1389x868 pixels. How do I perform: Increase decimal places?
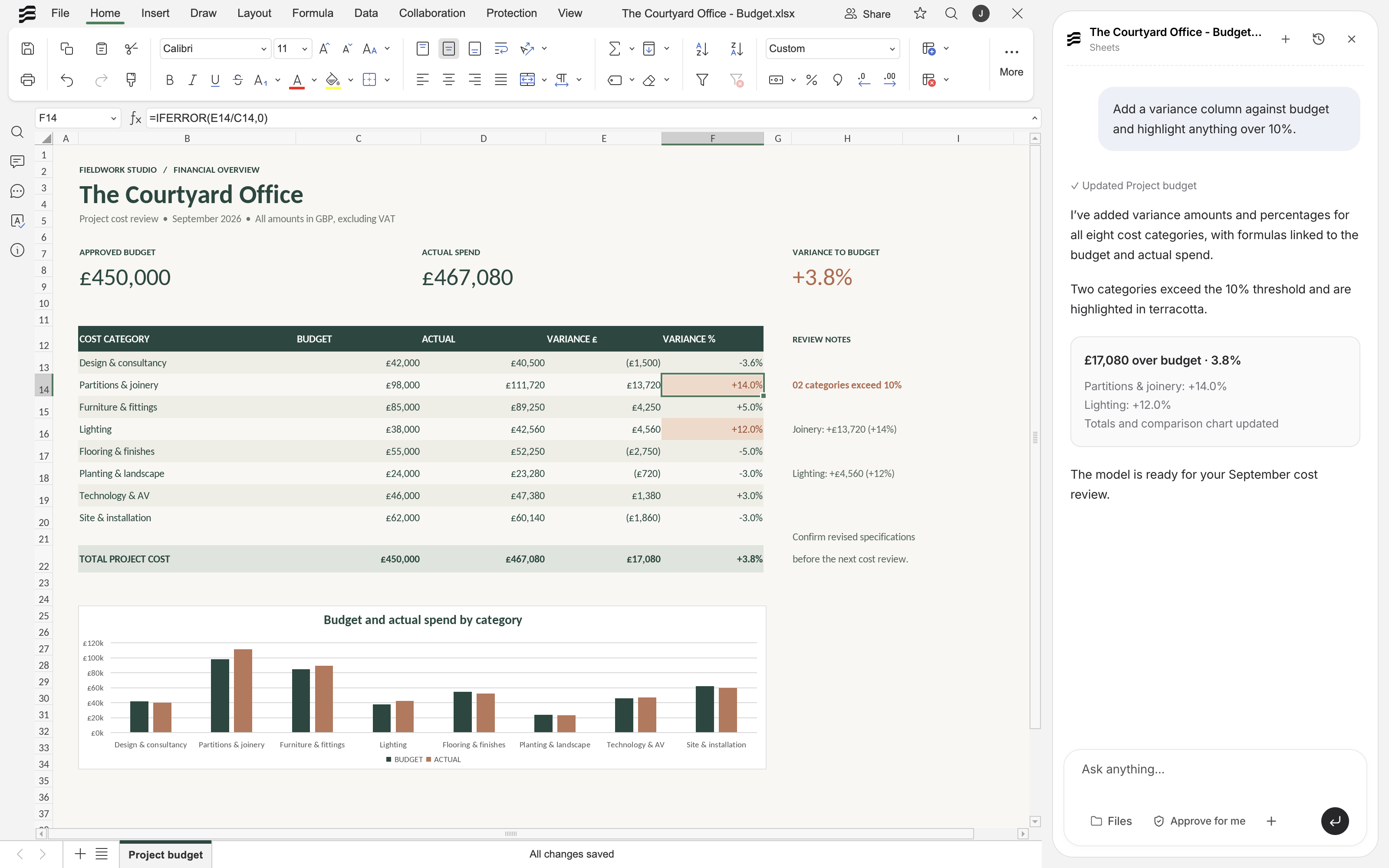click(890, 80)
